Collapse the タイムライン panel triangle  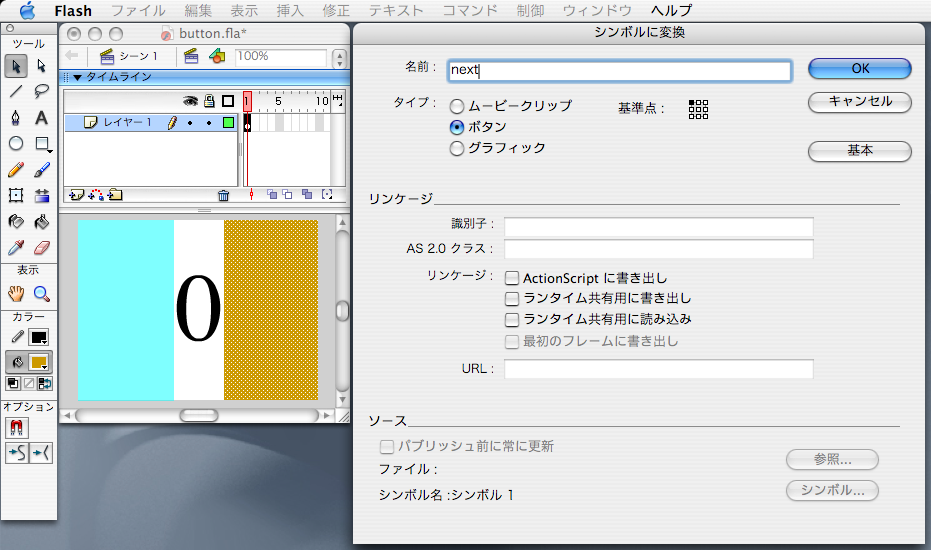(77, 77)
